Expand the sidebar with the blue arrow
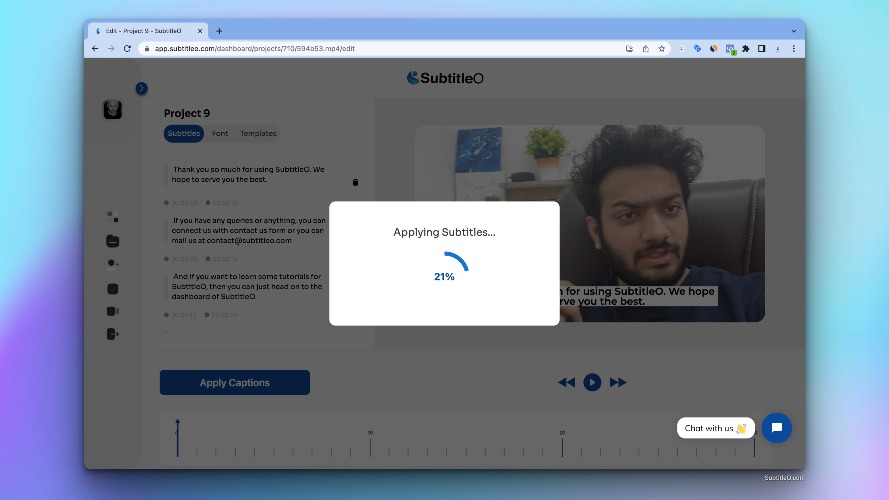Image resolution: width=889 pixels, height=500 pixels. click(141, 88)
